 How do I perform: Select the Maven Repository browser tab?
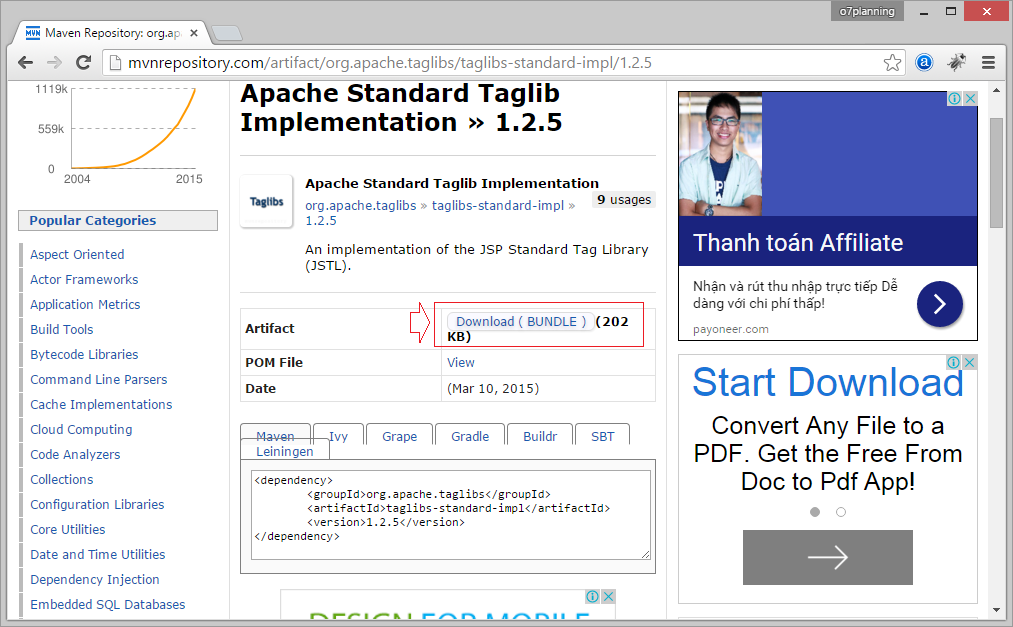pos(110,33)
